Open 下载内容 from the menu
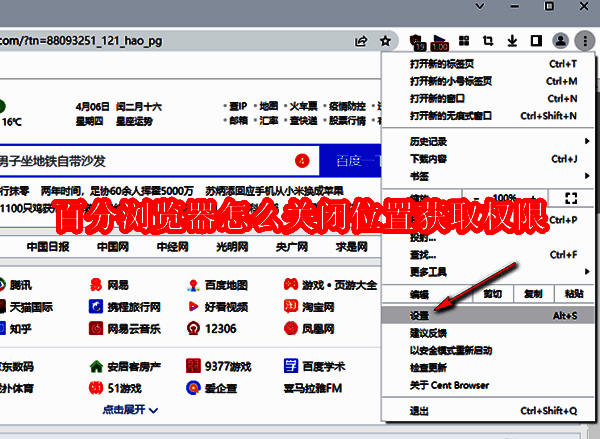The image size is (600, 439). click(x=488, y=159)
